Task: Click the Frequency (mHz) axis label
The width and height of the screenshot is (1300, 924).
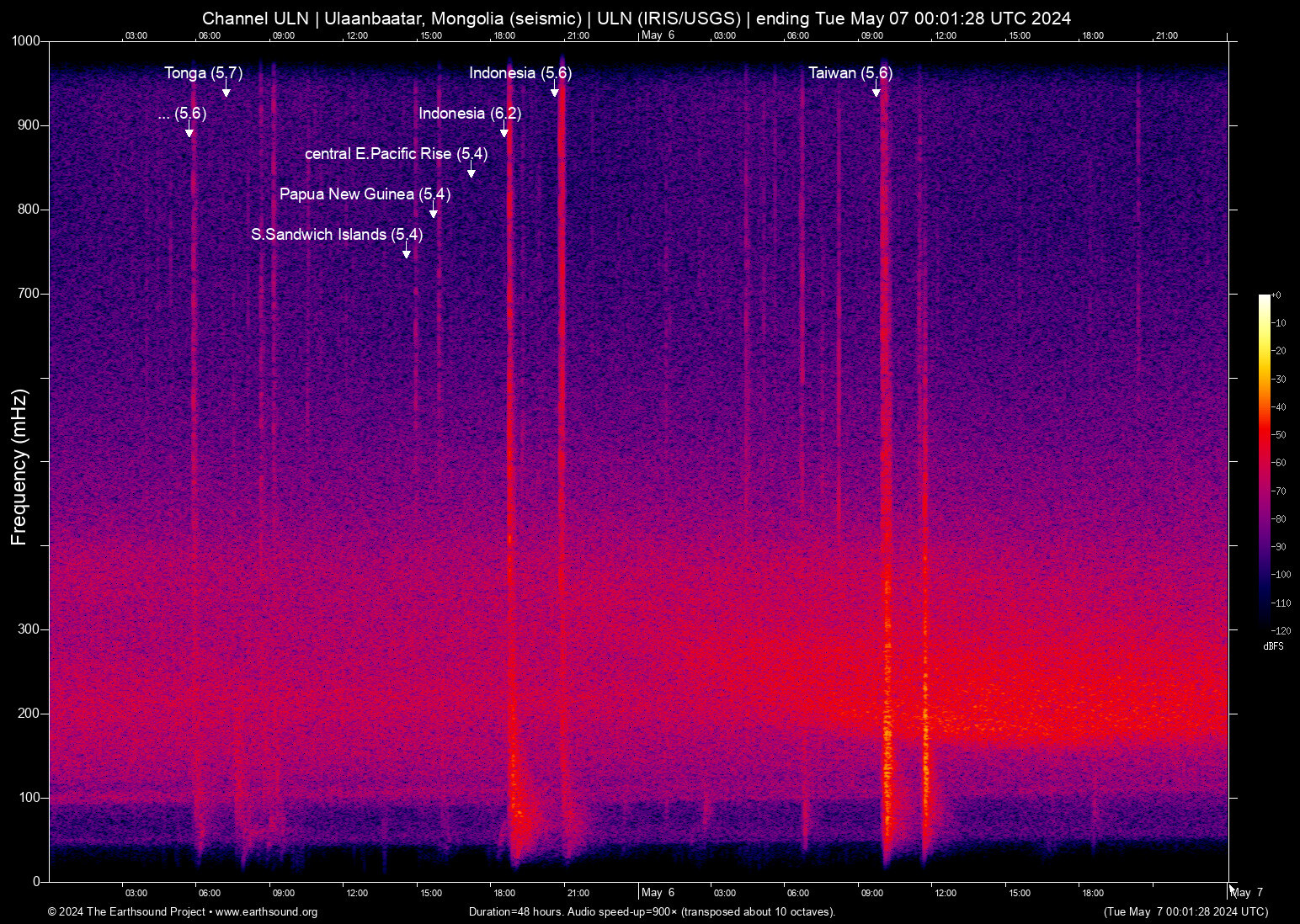Action: [x=19, y=467]
